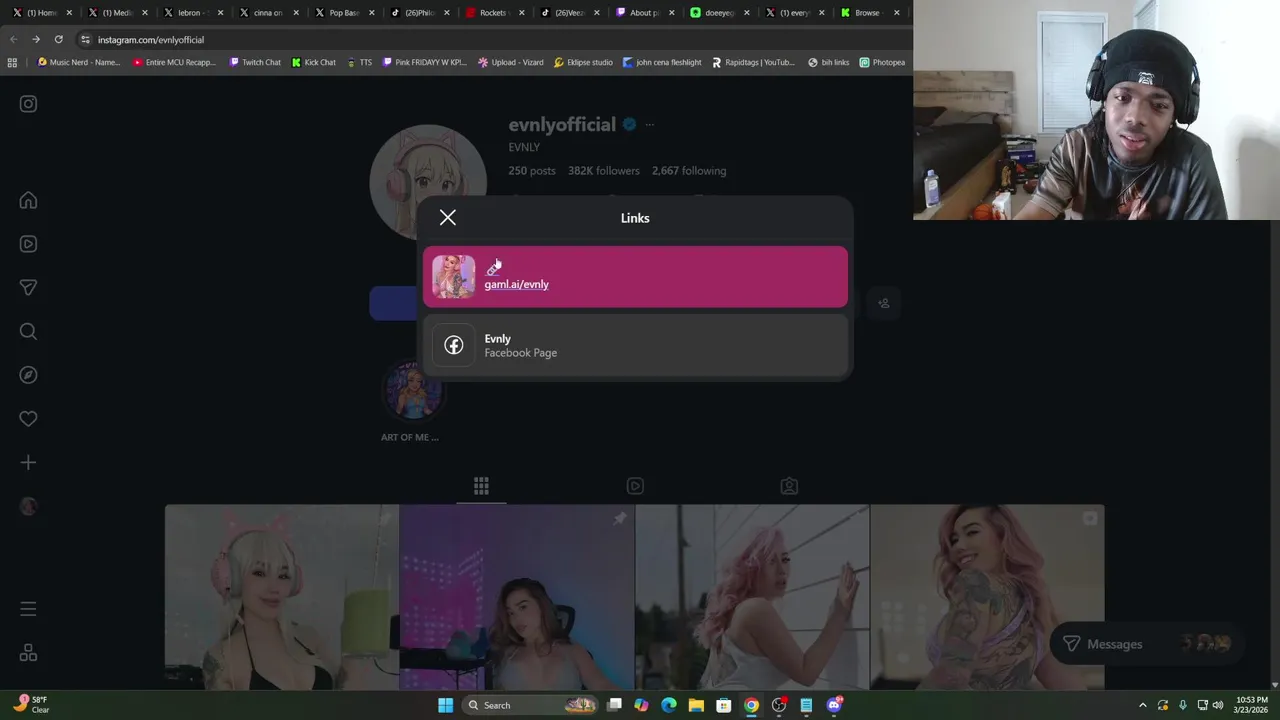1280x720 pixels.
Task: Open the Rapidtags YouTube bookmark
Action: 753,62
